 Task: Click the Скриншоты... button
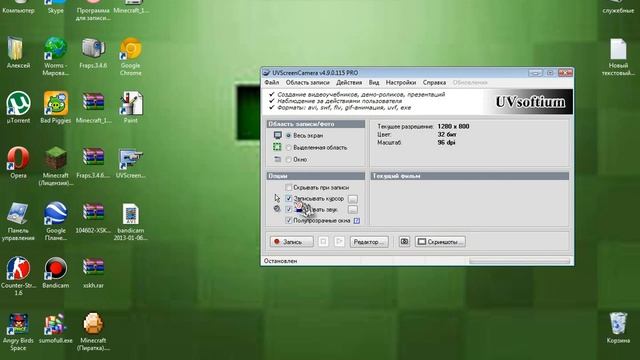click(440, 242)
